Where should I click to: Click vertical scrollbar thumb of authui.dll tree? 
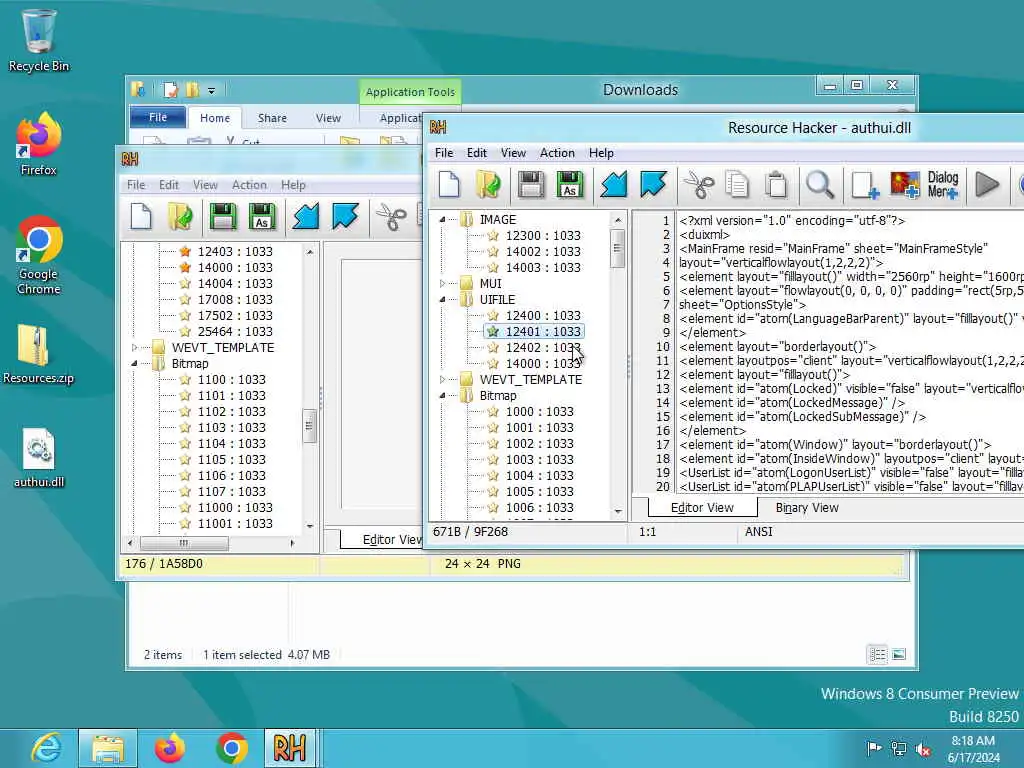point(617,248)
